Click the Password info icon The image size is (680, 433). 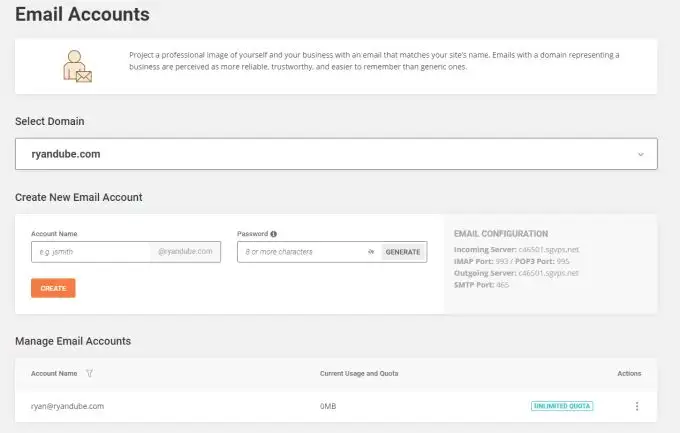(x=273, y=234)
